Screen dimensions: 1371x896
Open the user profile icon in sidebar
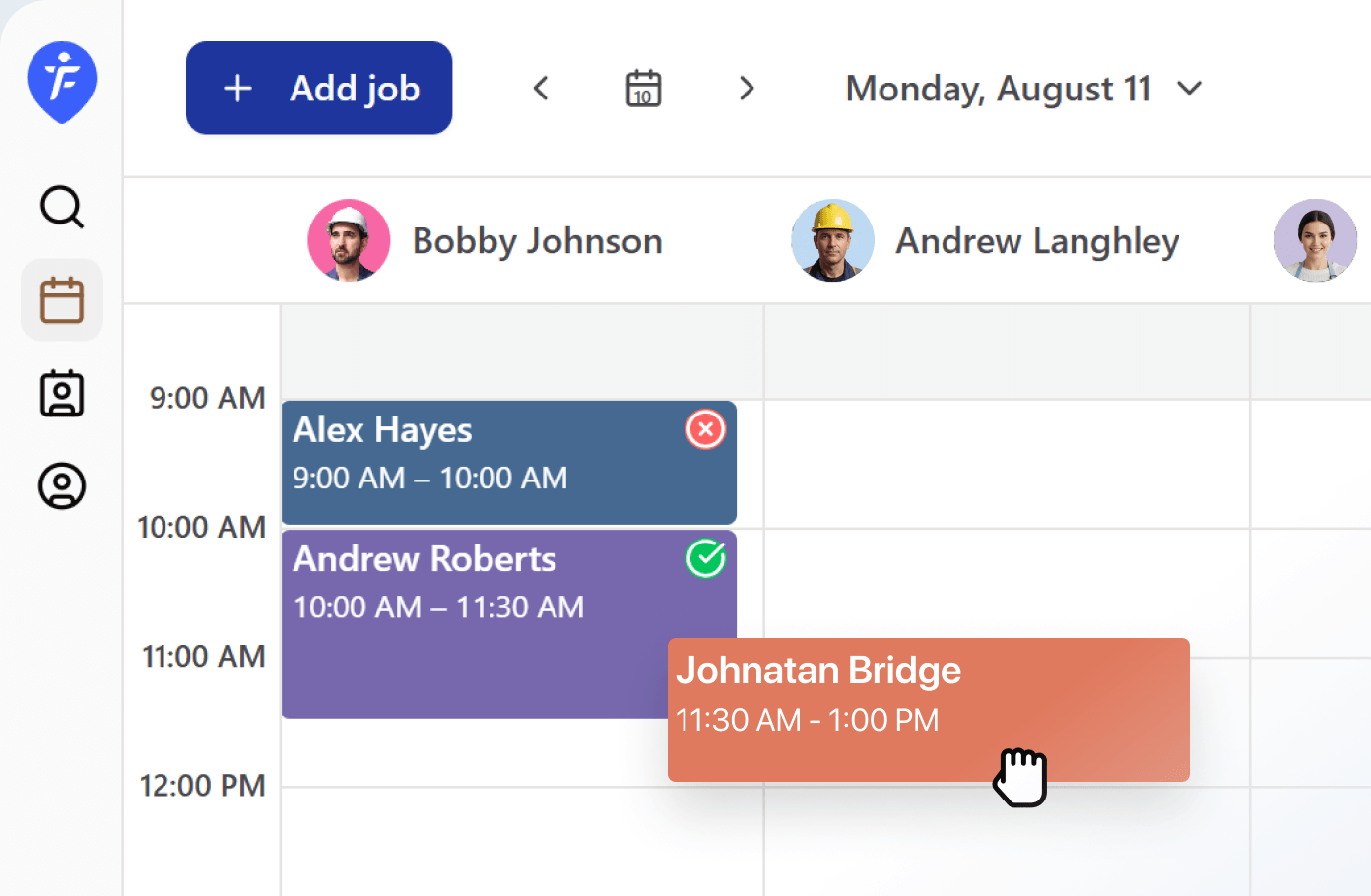(x=61, y=484)
